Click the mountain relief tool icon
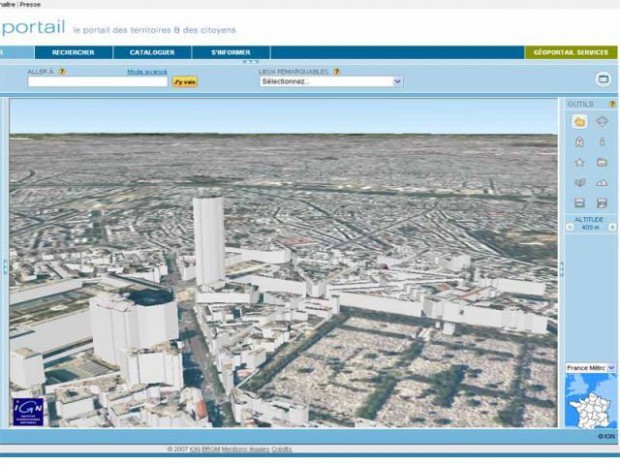The image size is (620, 465). (x=602, y=183)
